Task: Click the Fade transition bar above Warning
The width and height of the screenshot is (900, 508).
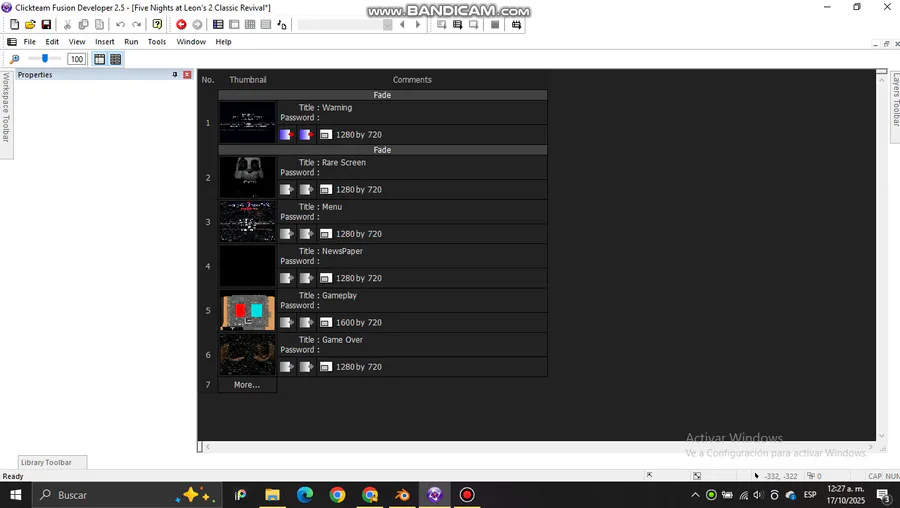Action: click(x=382, y=95)
